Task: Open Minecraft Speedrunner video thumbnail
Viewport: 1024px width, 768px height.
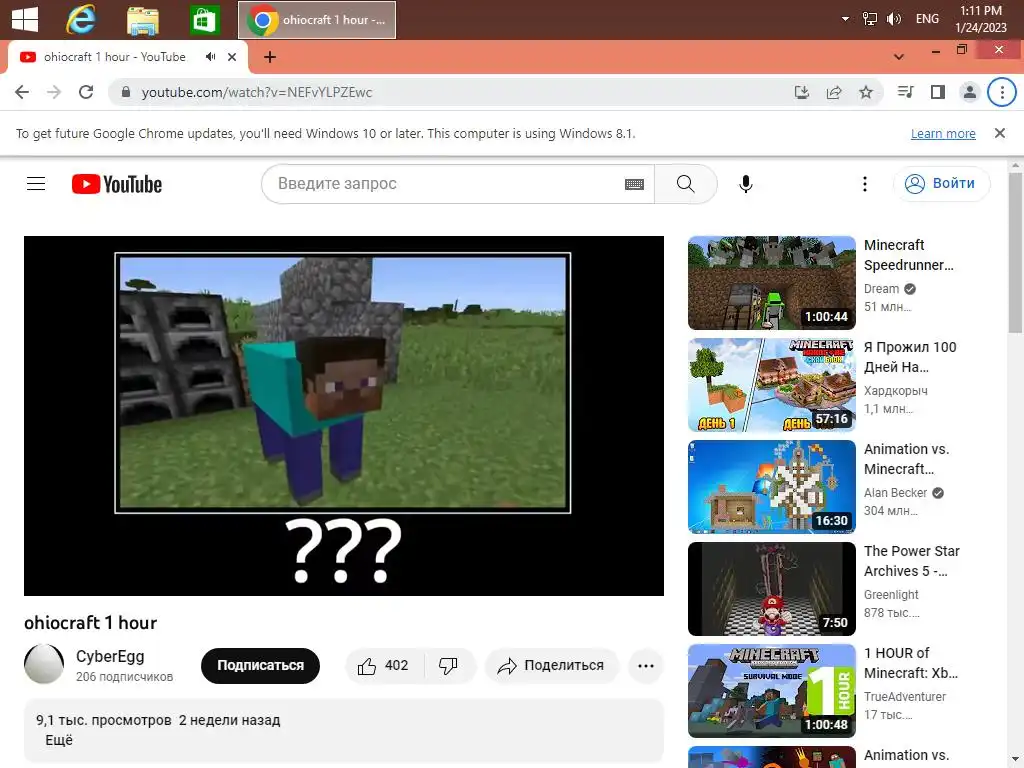Action: coord(771,283)
